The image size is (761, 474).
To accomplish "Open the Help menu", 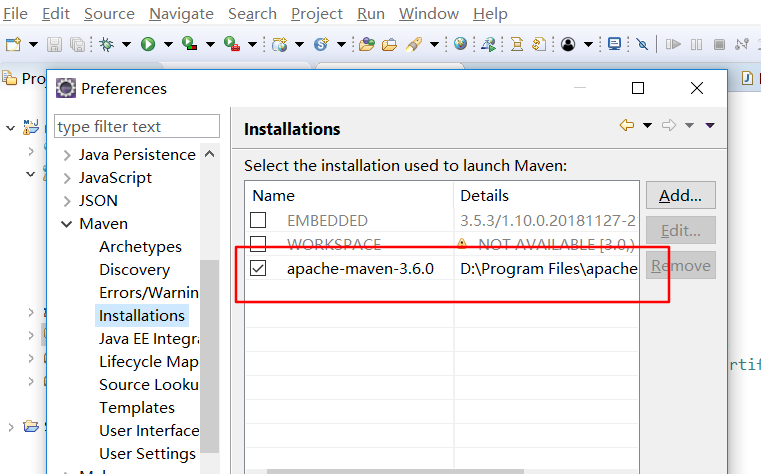I will click(490, 14).
